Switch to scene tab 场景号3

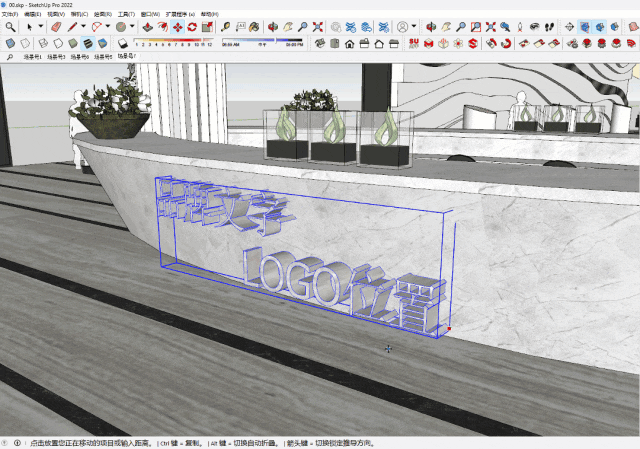click(56, 57)
